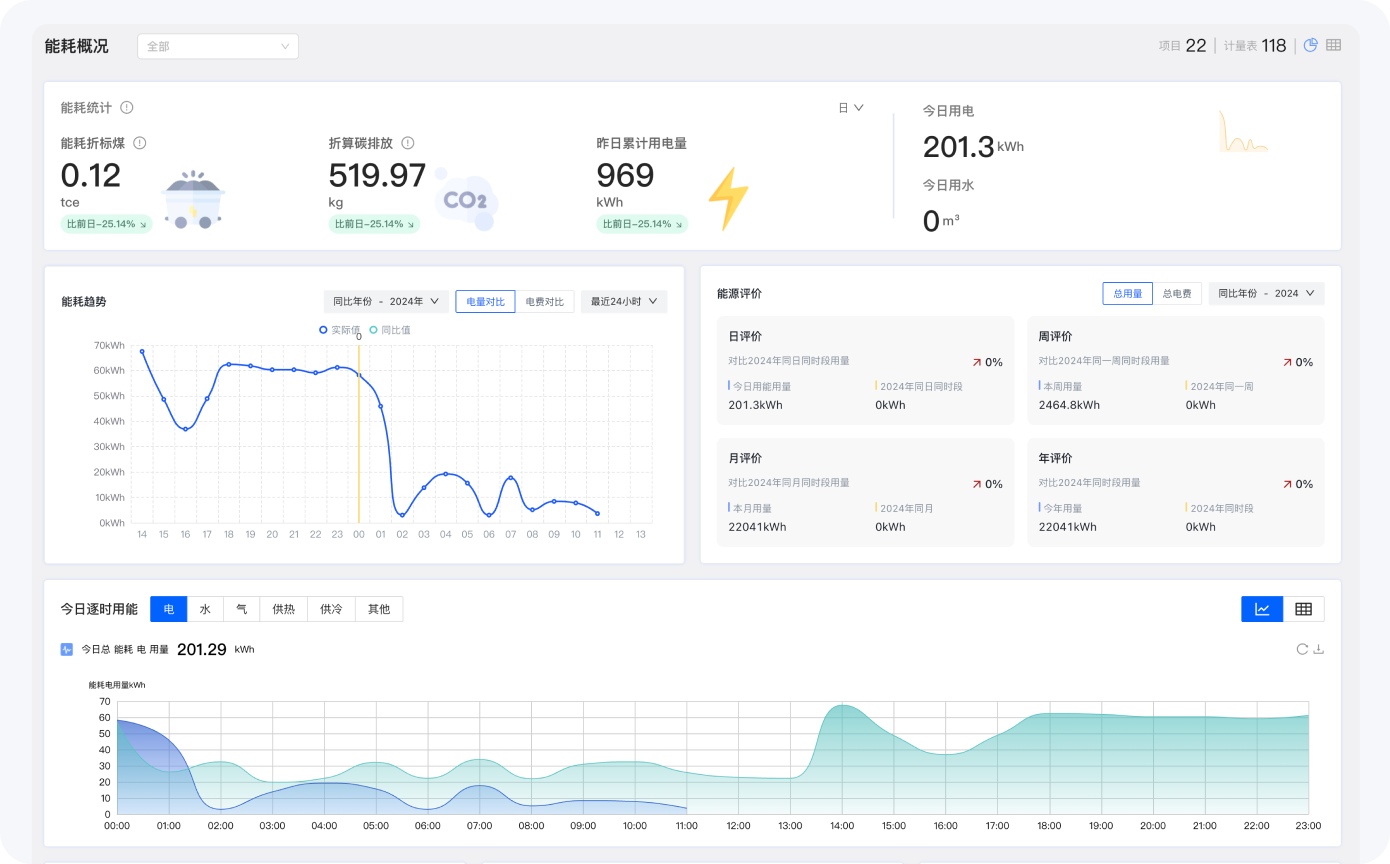
Task: Toggle 实际值 legend series in trend chart
Action: pos(339,330)
